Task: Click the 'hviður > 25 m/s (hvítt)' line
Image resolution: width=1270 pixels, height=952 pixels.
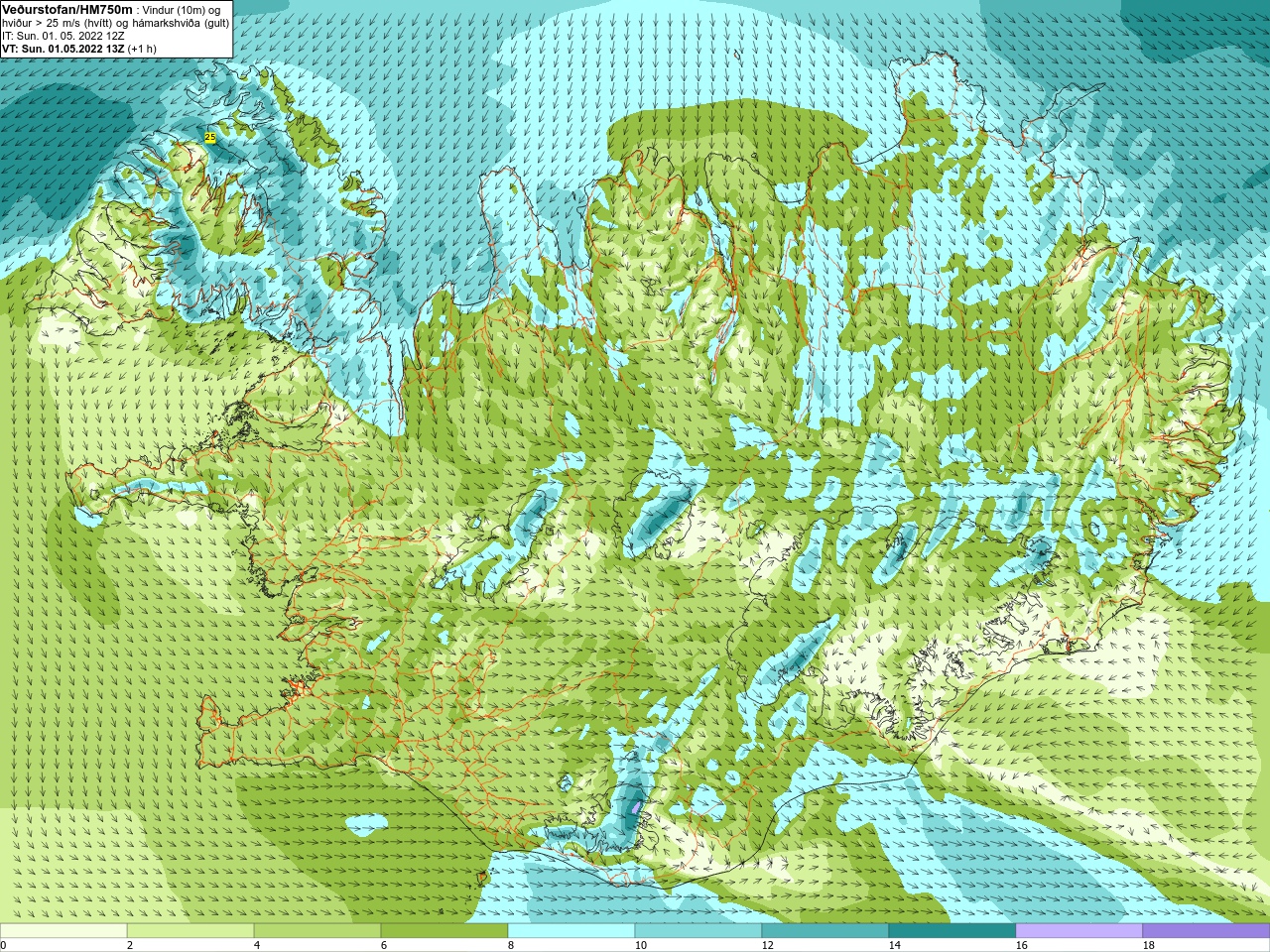Action: [58, 23]
